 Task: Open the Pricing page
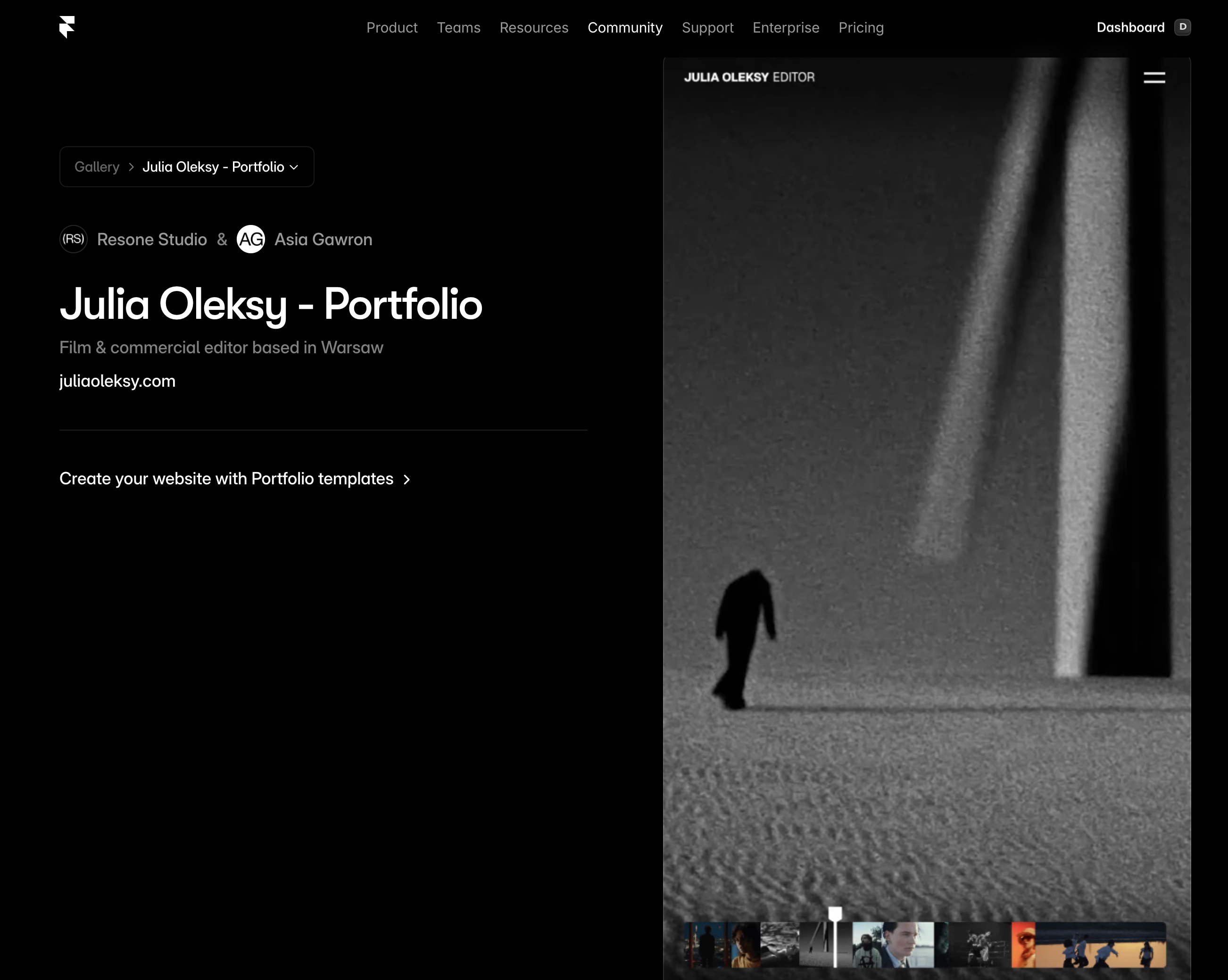coord(861,27)
